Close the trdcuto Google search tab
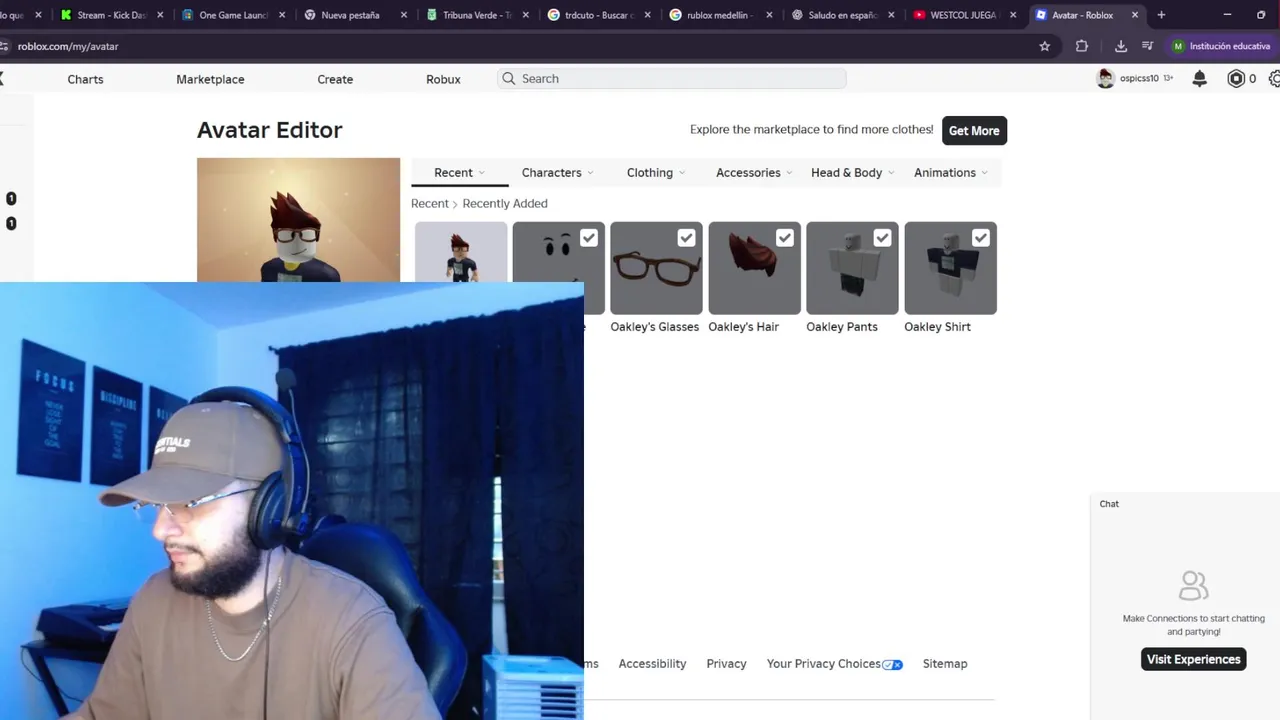The image size is (1280, 720). pyautogui.click(x=648, y=15)
